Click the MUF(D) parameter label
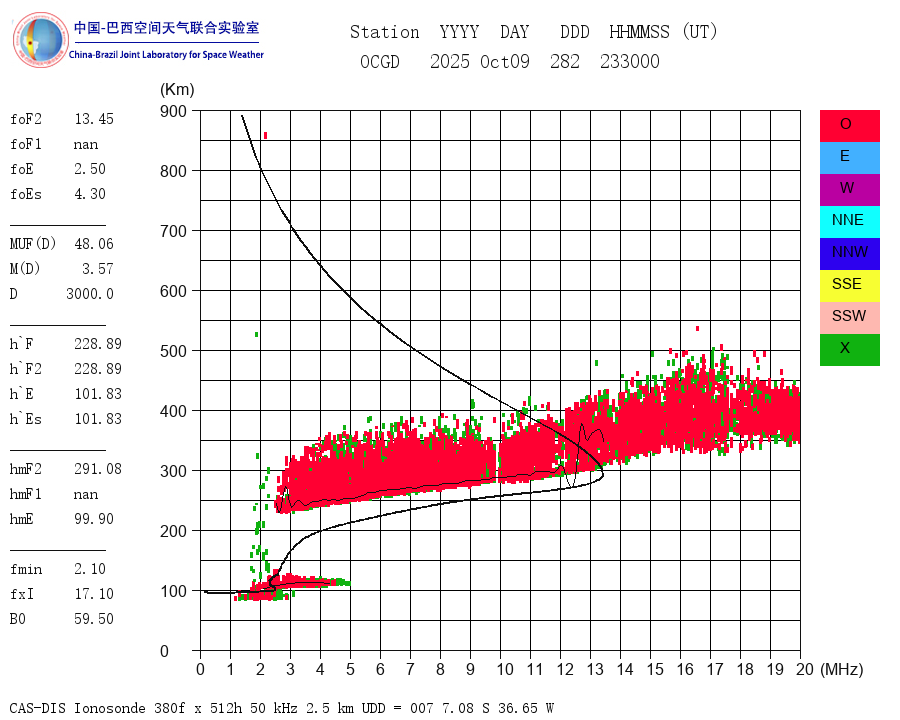This screenshot has width=900, height=720. (x=33, y=244)
